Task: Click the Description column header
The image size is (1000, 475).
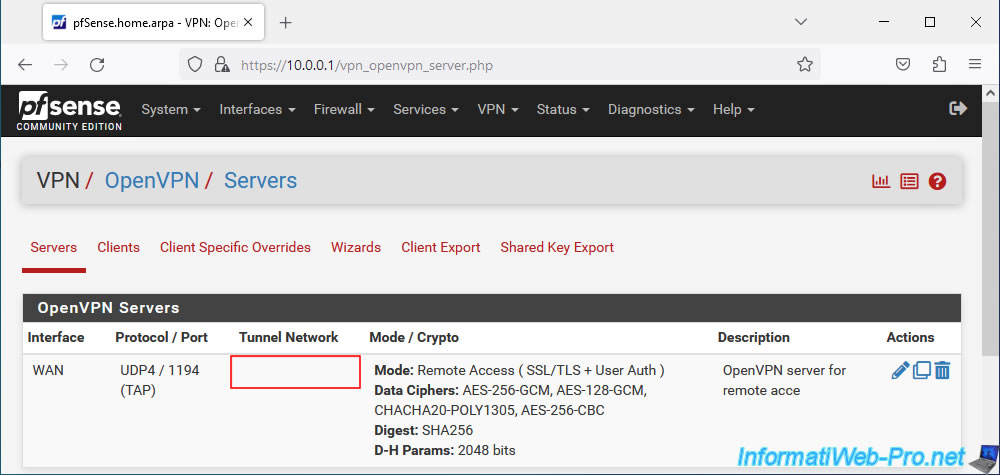Action: [753, 337]
